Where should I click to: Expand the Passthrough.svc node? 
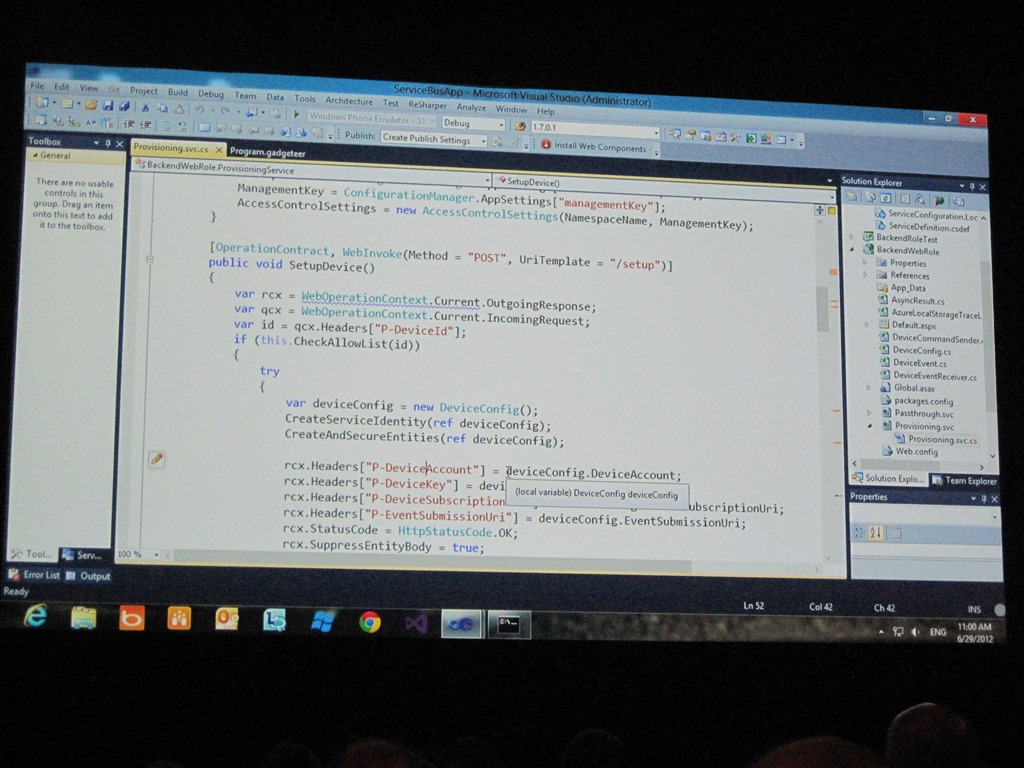tap(869, 413)
